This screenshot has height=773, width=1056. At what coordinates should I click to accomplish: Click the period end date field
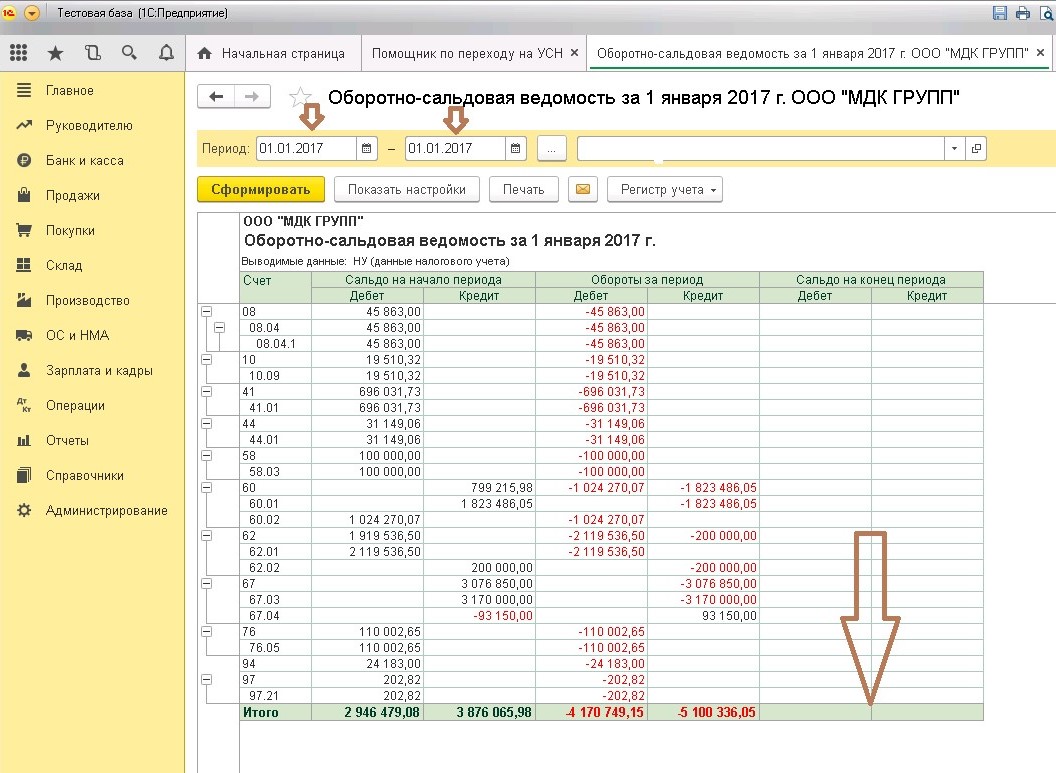pos(455,148)
